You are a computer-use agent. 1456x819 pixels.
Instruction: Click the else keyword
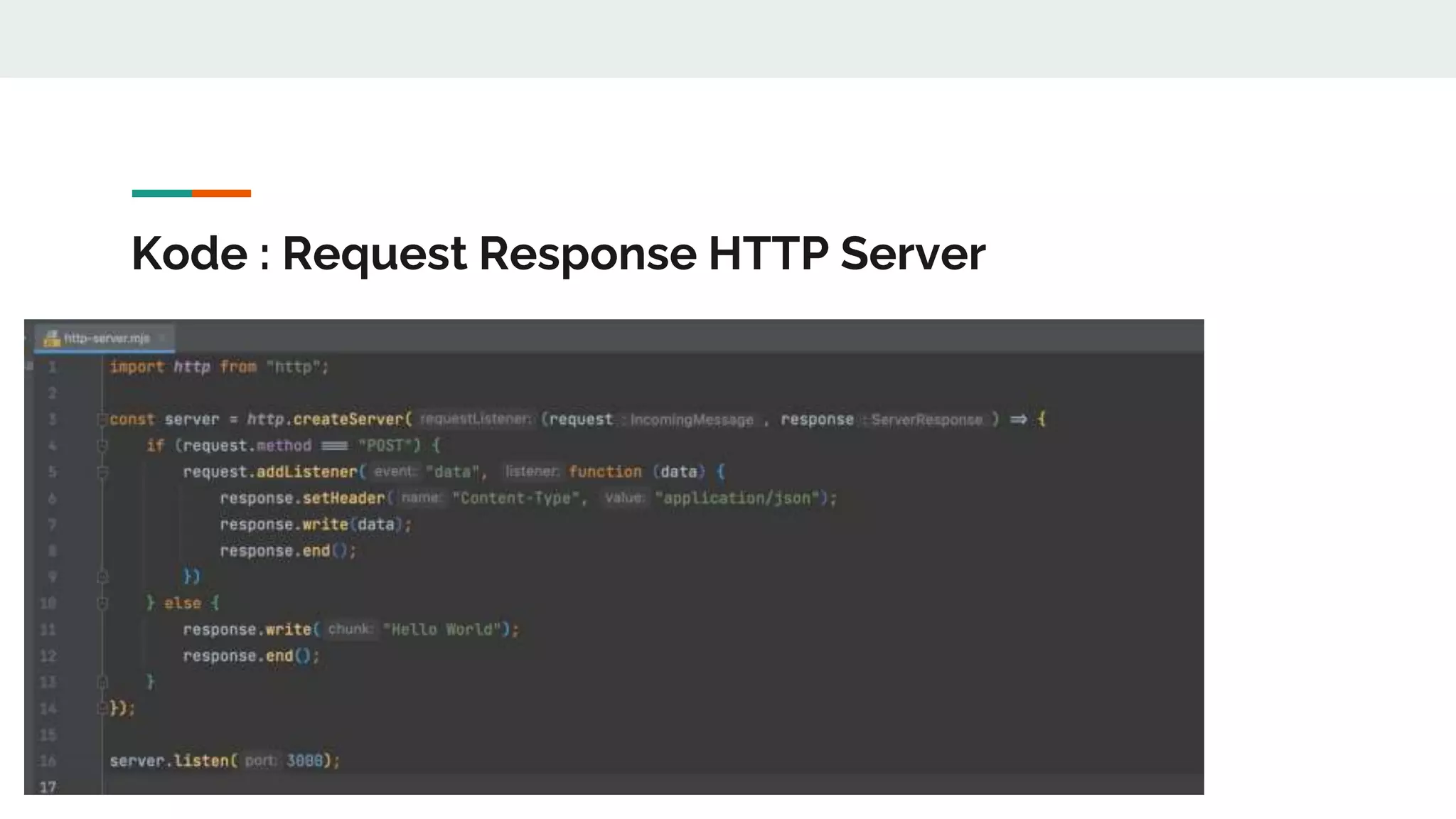[183, 604]
